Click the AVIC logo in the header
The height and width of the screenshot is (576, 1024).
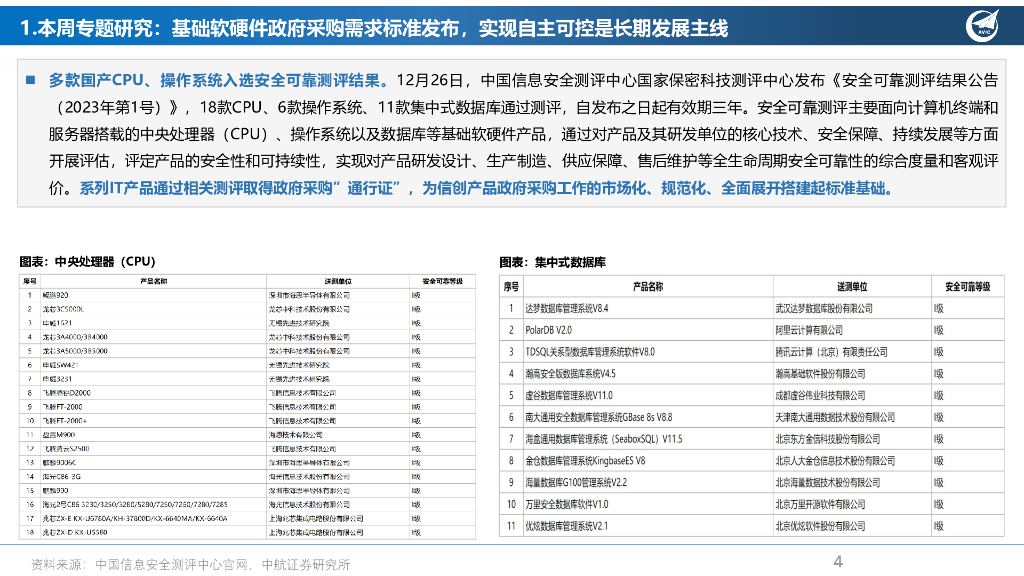(982, 26)
